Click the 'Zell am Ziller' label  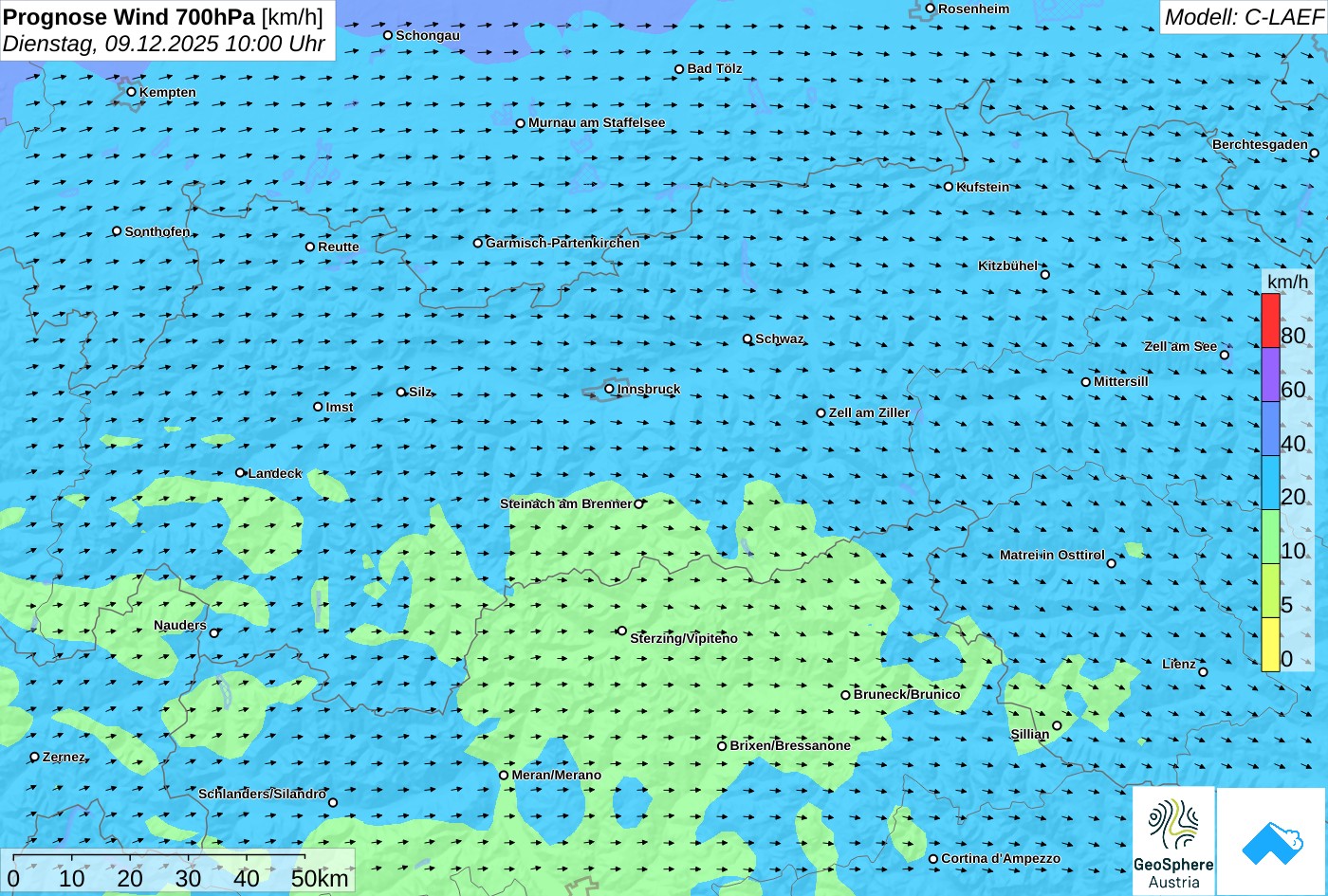pyautogui.click(x=869, y=412)
